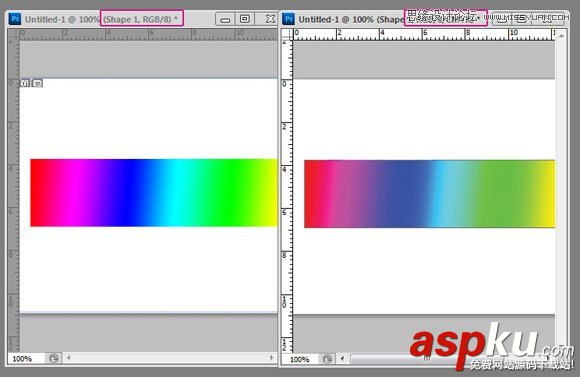Image resolution: width=580 pixels, height=377 pixels.
Task: Click the scroll-right arrow in the left window
Action: coord(272,358)
